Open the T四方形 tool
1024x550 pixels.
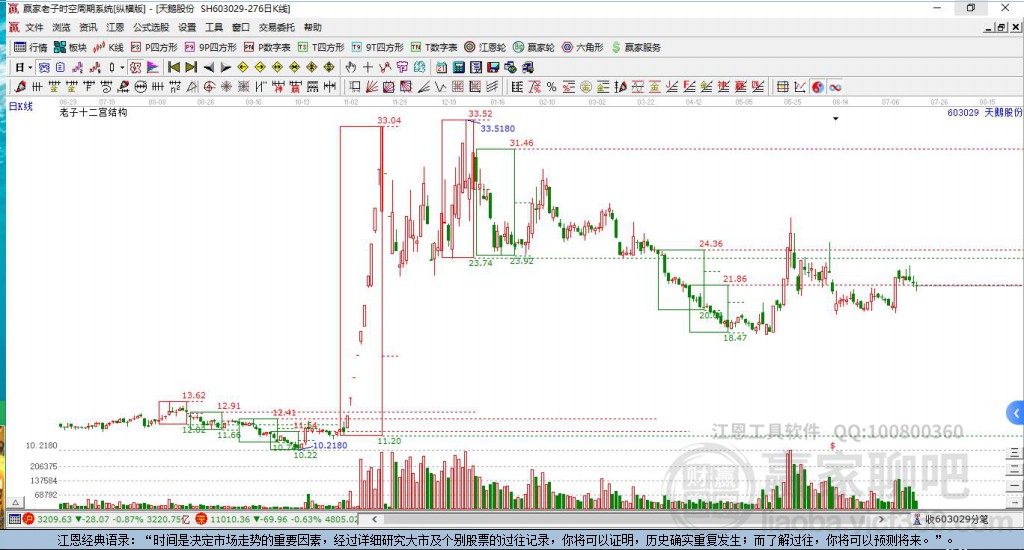pyautogui.click(x=321, y=47)
